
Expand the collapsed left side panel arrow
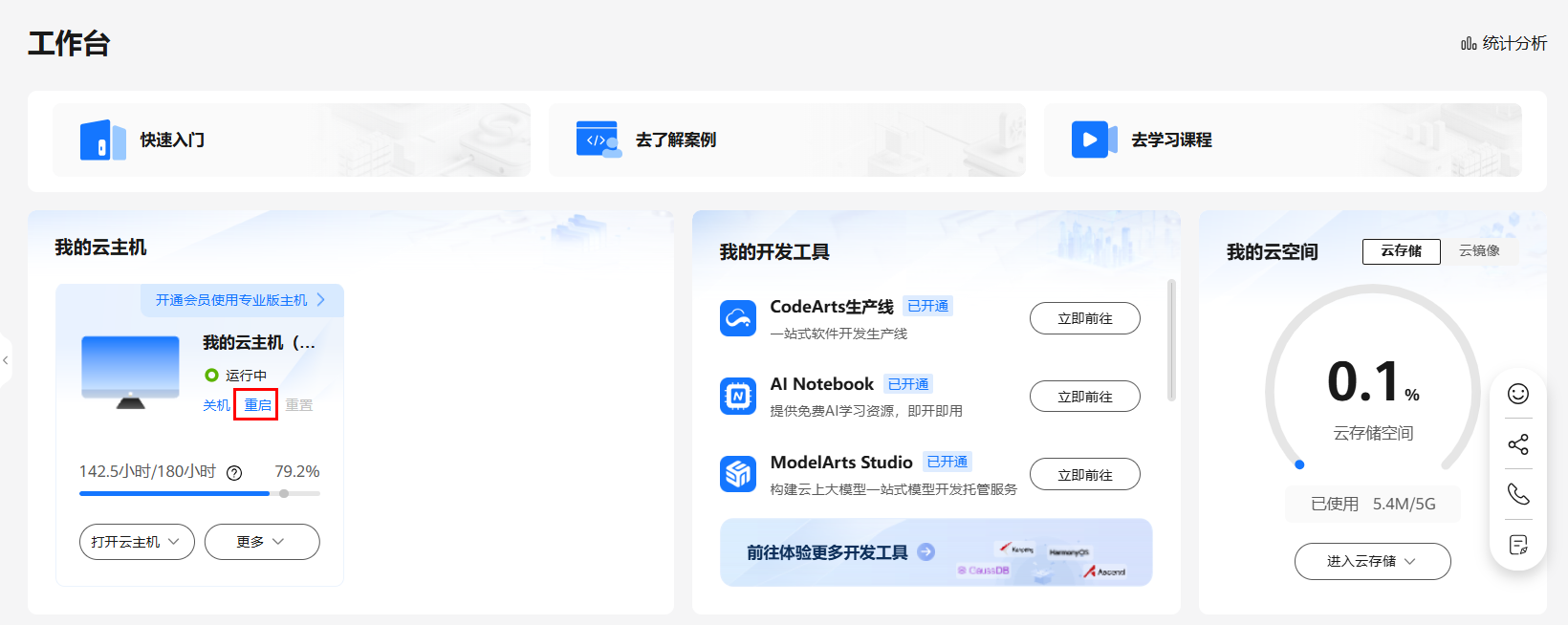tap(6, 360)
